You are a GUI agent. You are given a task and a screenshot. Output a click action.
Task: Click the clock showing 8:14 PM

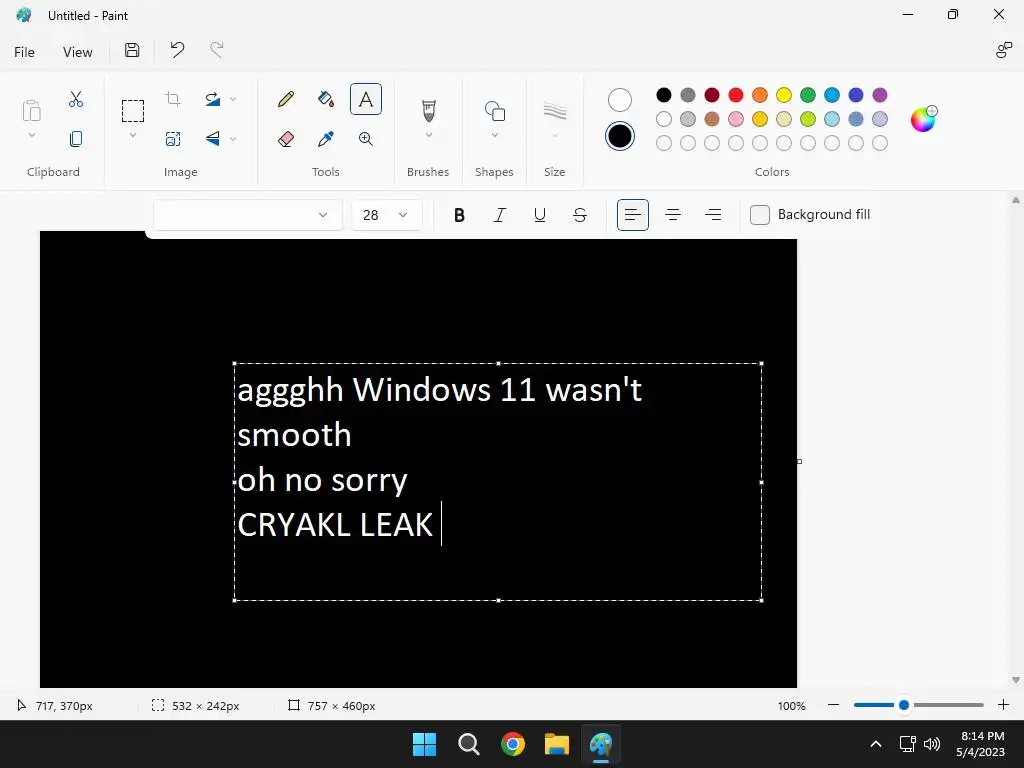pos(982,736)
